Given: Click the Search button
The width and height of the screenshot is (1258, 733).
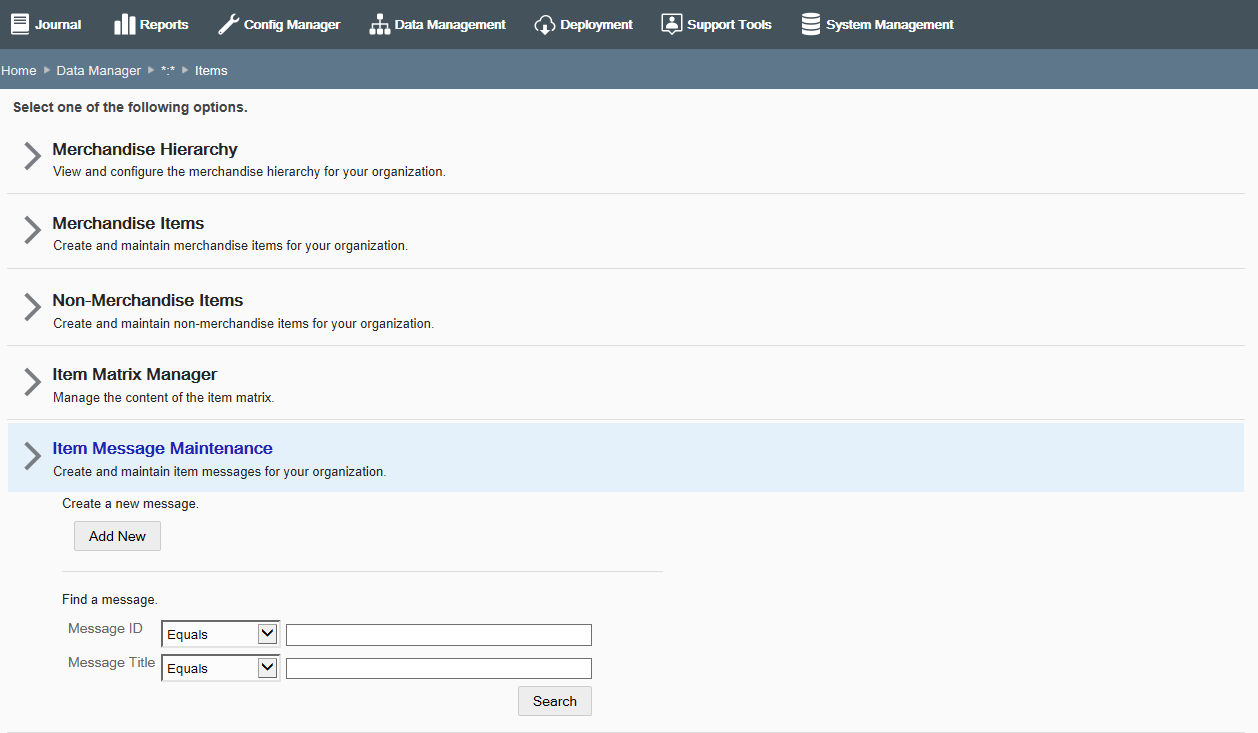Looking at the screenshot, I should point(555,701).
